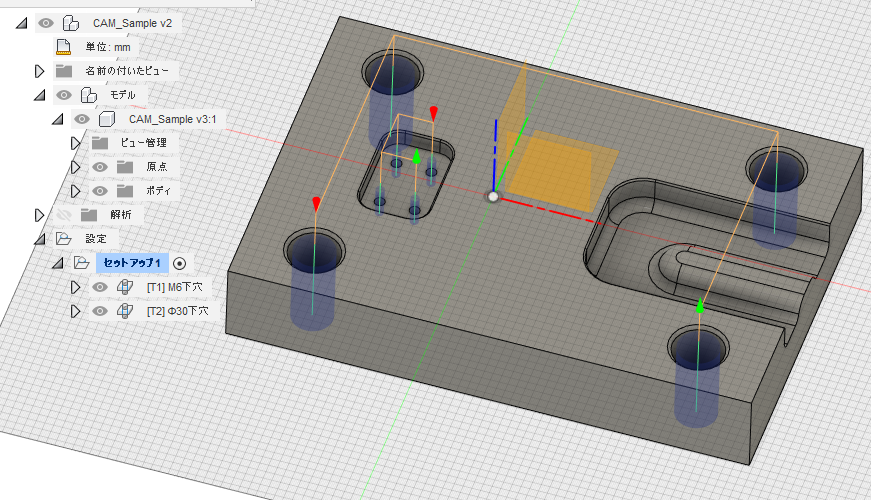Click the 解析 folder icon
Image resolution: width=871 pixels, height=500 pixels.
(89, 214)
